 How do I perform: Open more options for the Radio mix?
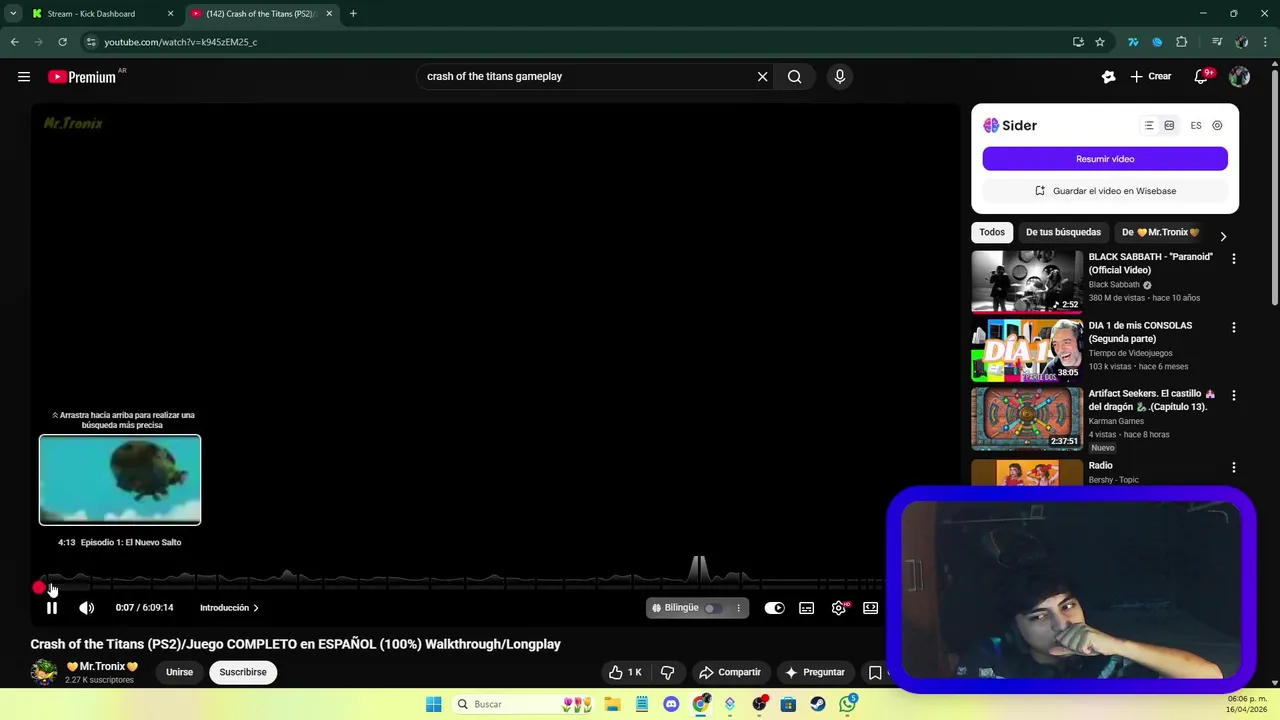1233,467
